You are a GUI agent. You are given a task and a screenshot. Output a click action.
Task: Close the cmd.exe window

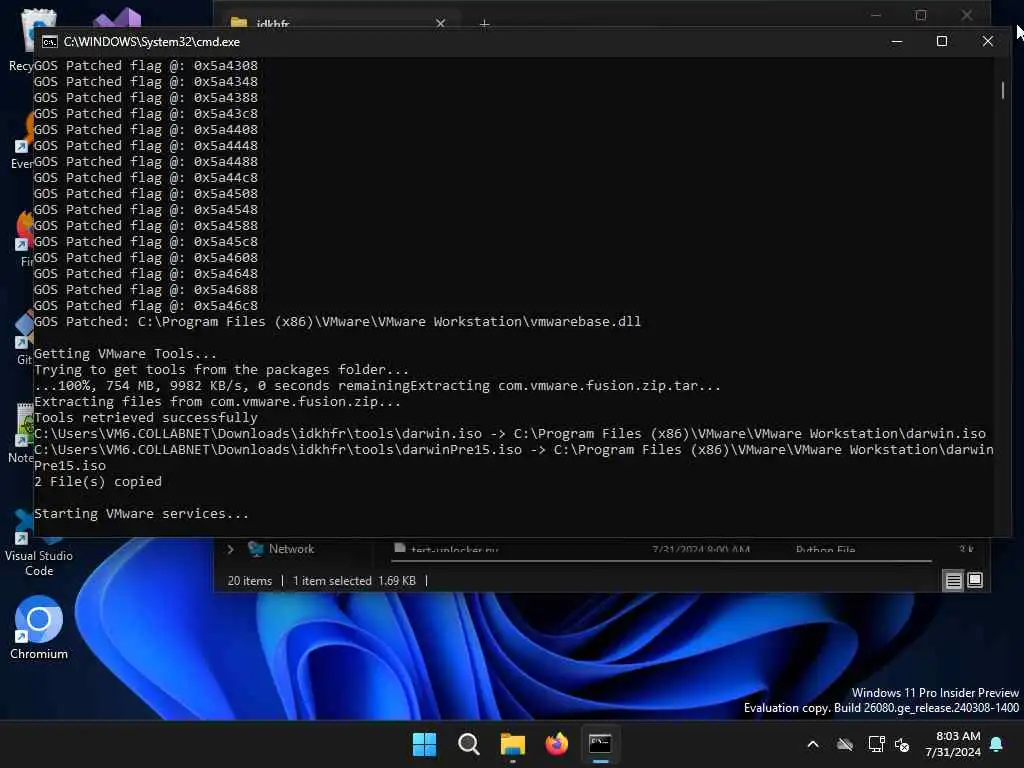[x=987, y=41]
